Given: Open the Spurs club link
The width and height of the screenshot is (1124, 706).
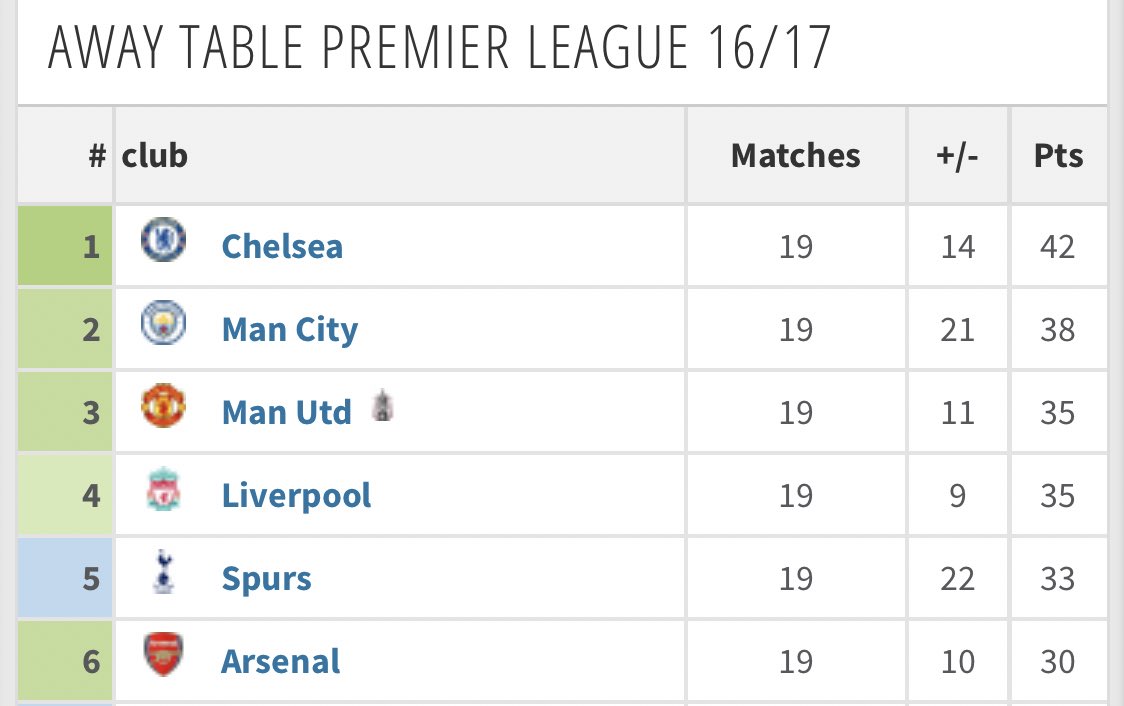Looking at the screenshot, I should tap(267, 579).
